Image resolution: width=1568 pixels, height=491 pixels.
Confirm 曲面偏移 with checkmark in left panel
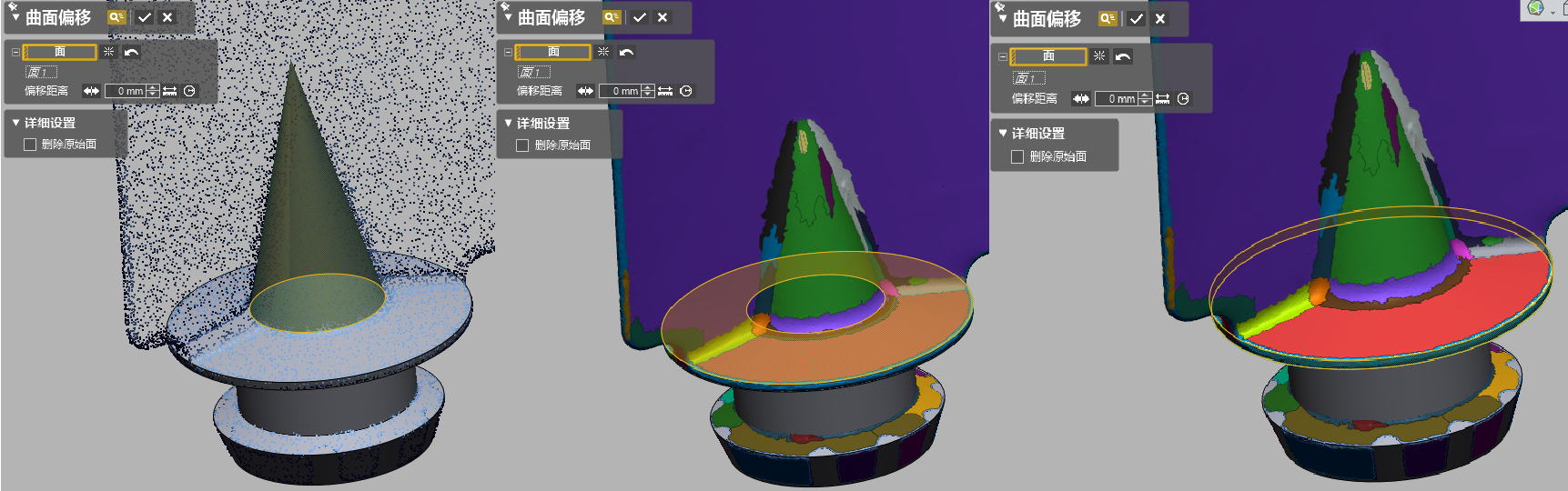click(145, 17)
